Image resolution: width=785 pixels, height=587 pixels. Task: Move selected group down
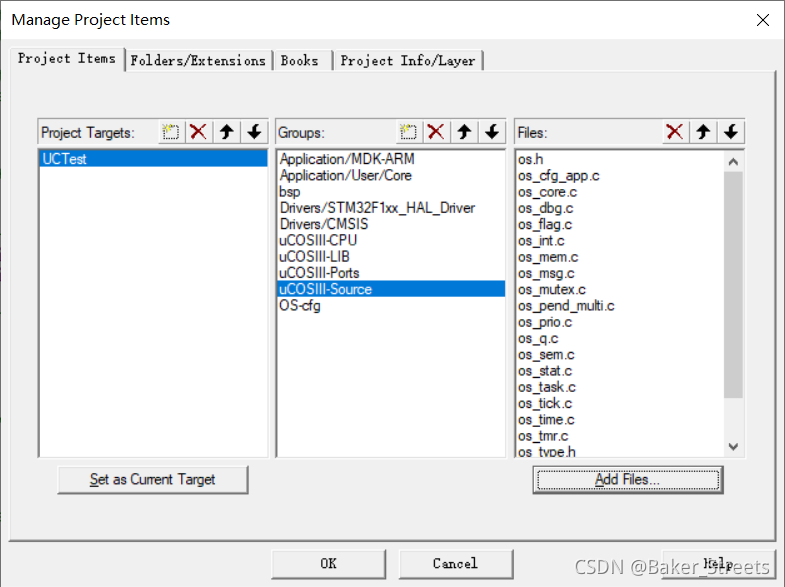pos(492,132)
